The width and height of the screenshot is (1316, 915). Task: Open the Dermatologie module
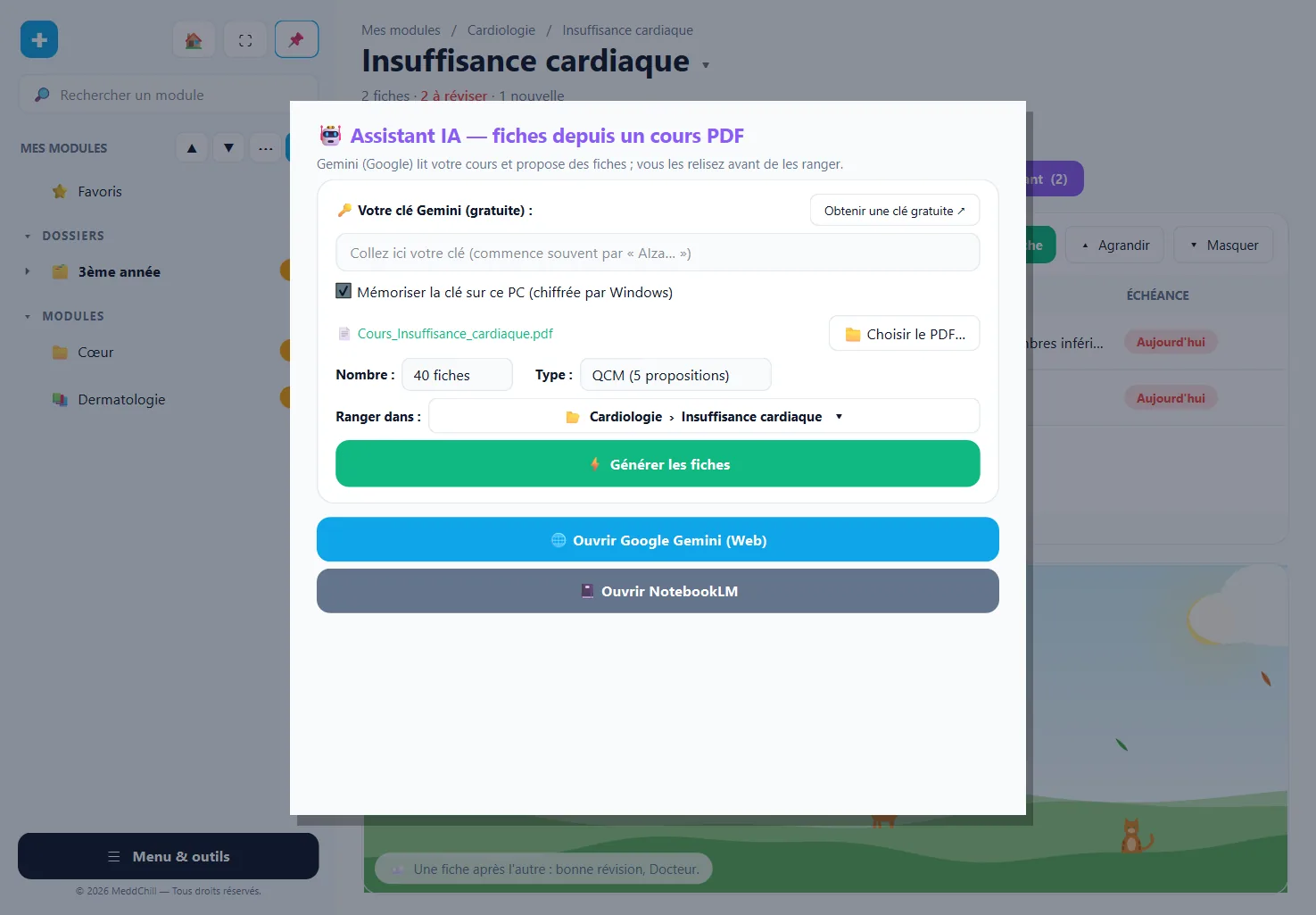click(121, 399)
